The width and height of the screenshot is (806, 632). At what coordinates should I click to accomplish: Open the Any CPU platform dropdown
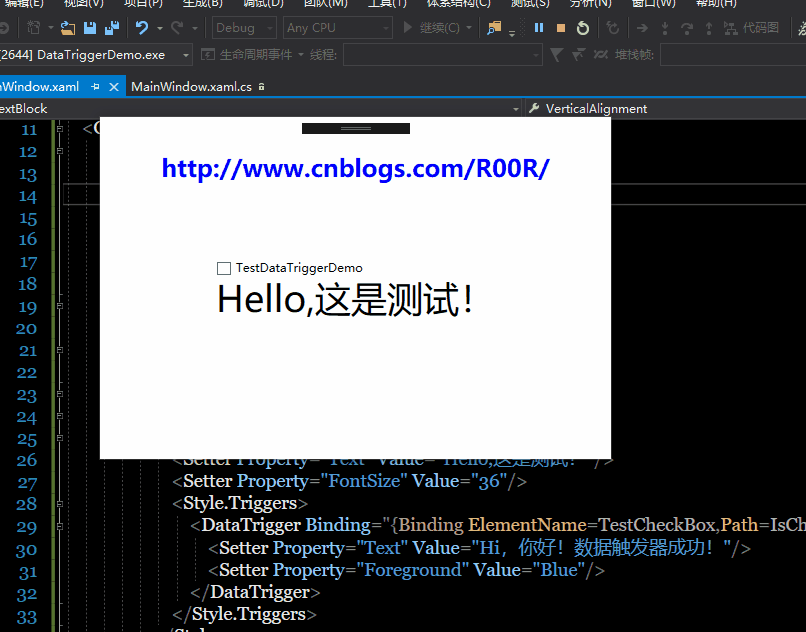(337, 27)
